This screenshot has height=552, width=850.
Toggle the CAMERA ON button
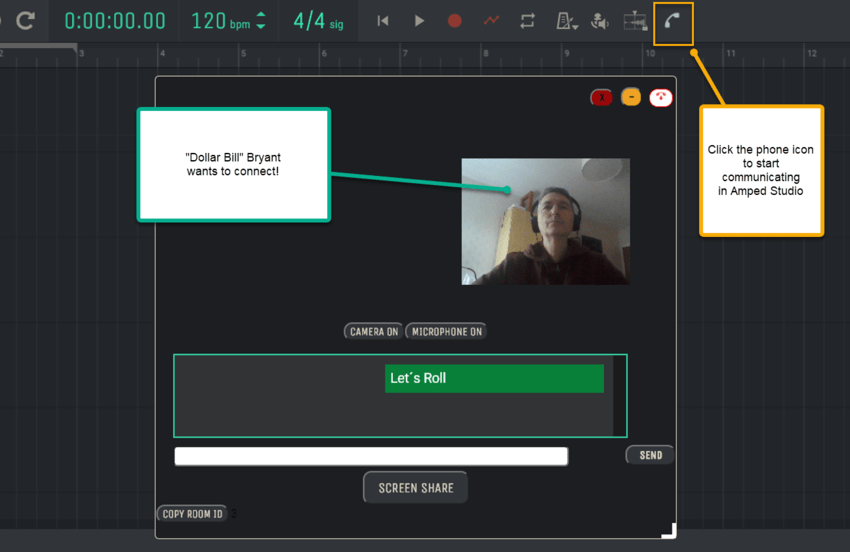click(x=374, y=331)
